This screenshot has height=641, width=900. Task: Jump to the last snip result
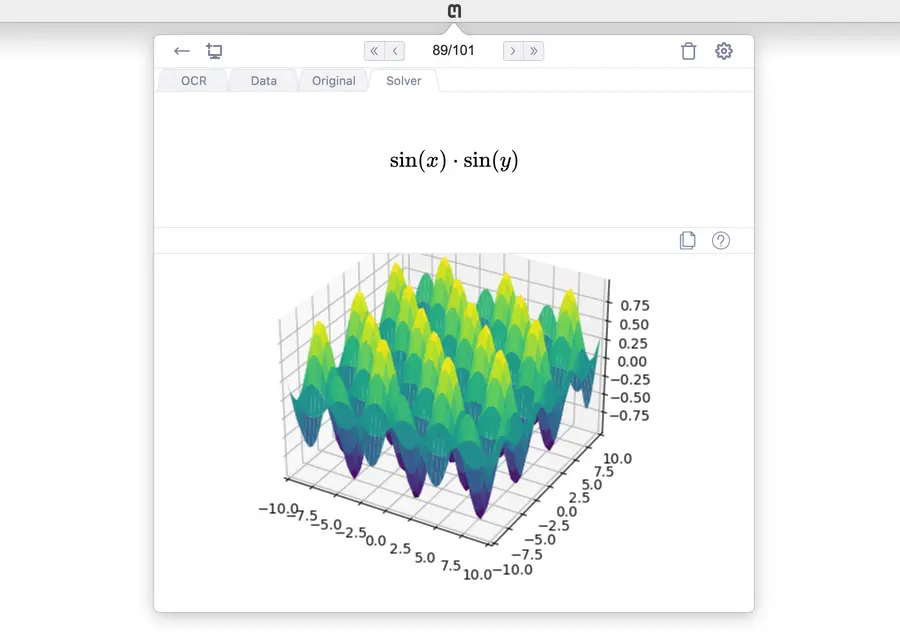point(534,51)
